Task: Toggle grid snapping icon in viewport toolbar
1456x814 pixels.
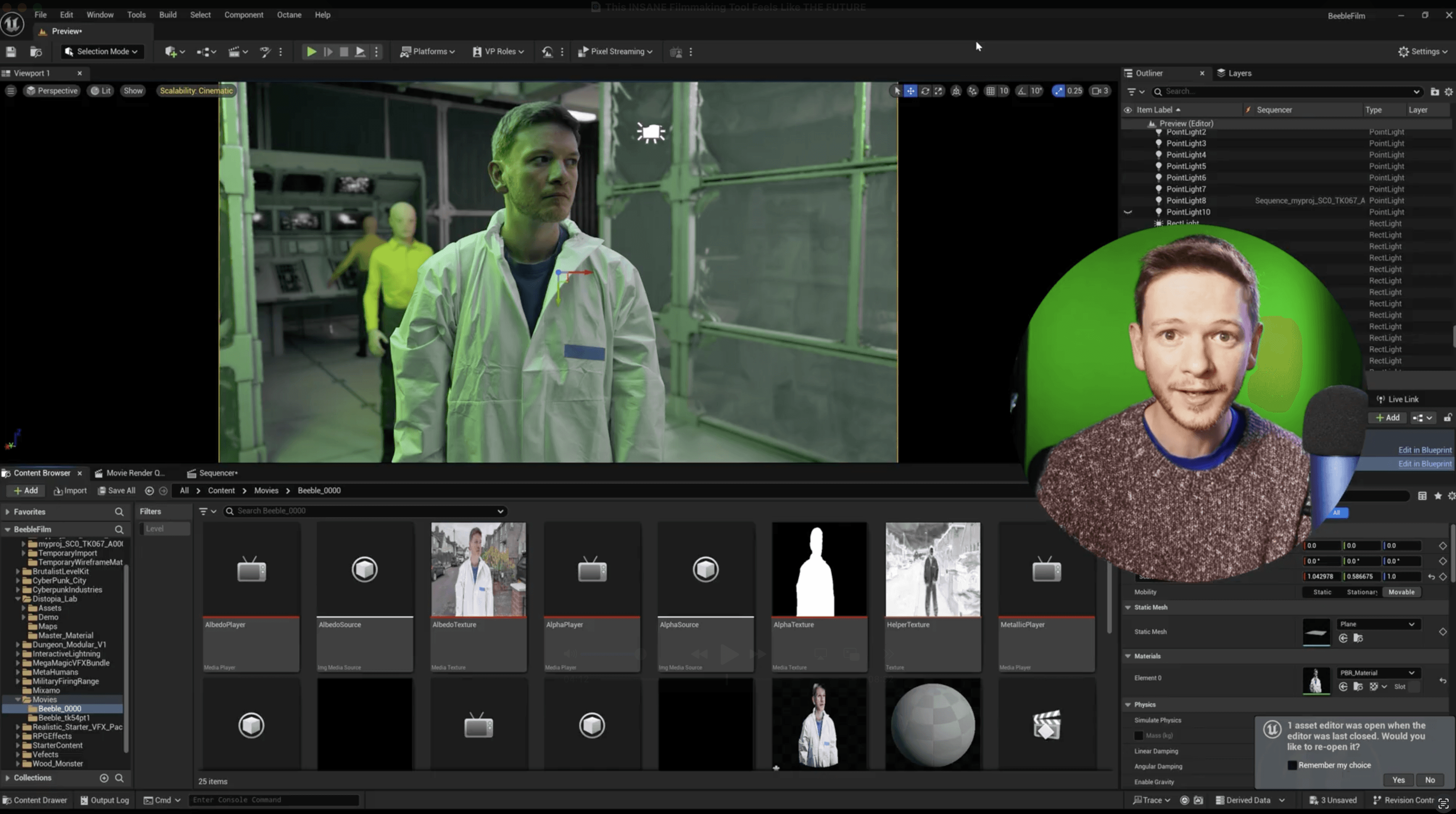Action: pyautogui.click(x=990, y=90)
